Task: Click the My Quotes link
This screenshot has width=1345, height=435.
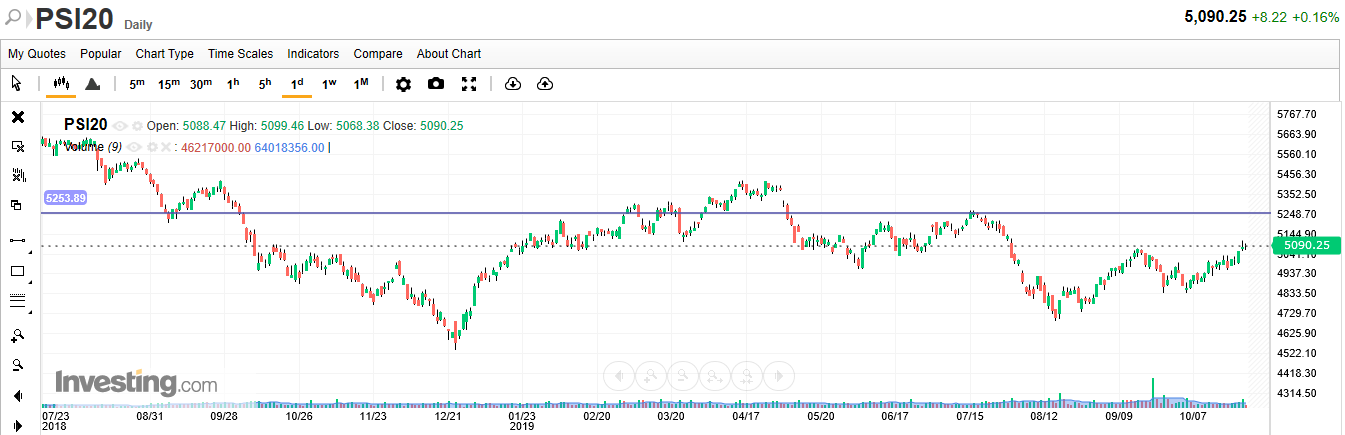Action: [37, 54]
